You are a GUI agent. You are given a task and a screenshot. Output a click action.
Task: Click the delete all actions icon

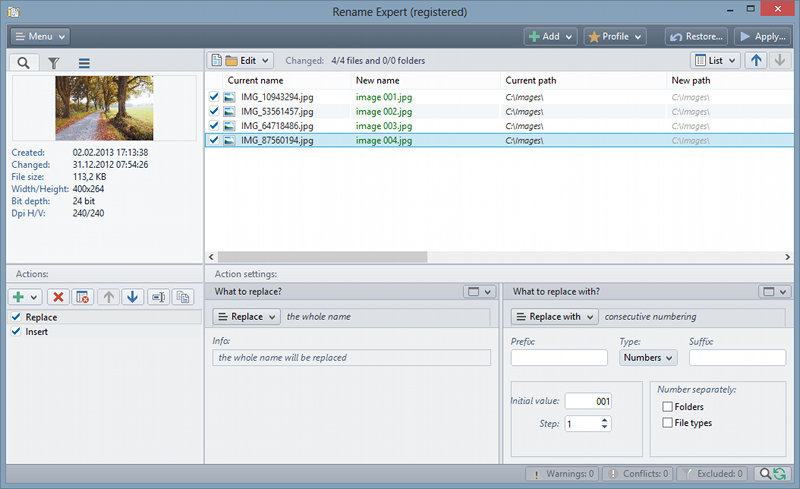pyautogui.click(x=83, y=297)
